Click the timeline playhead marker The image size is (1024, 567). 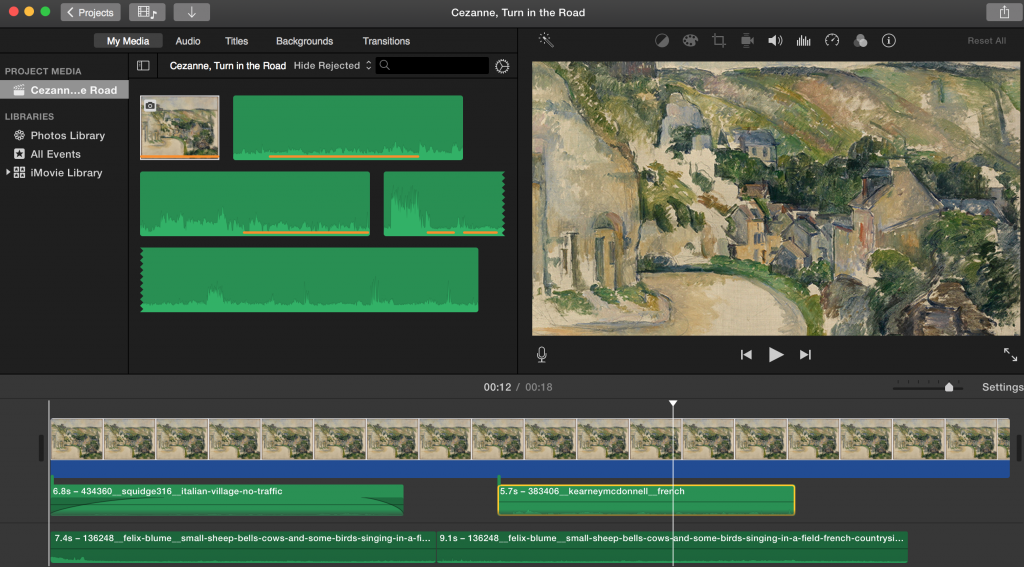[673, 404]
